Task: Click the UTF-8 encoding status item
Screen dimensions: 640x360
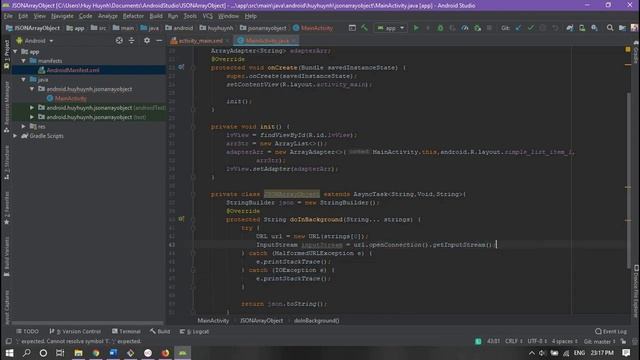Action: coord(536,341)
